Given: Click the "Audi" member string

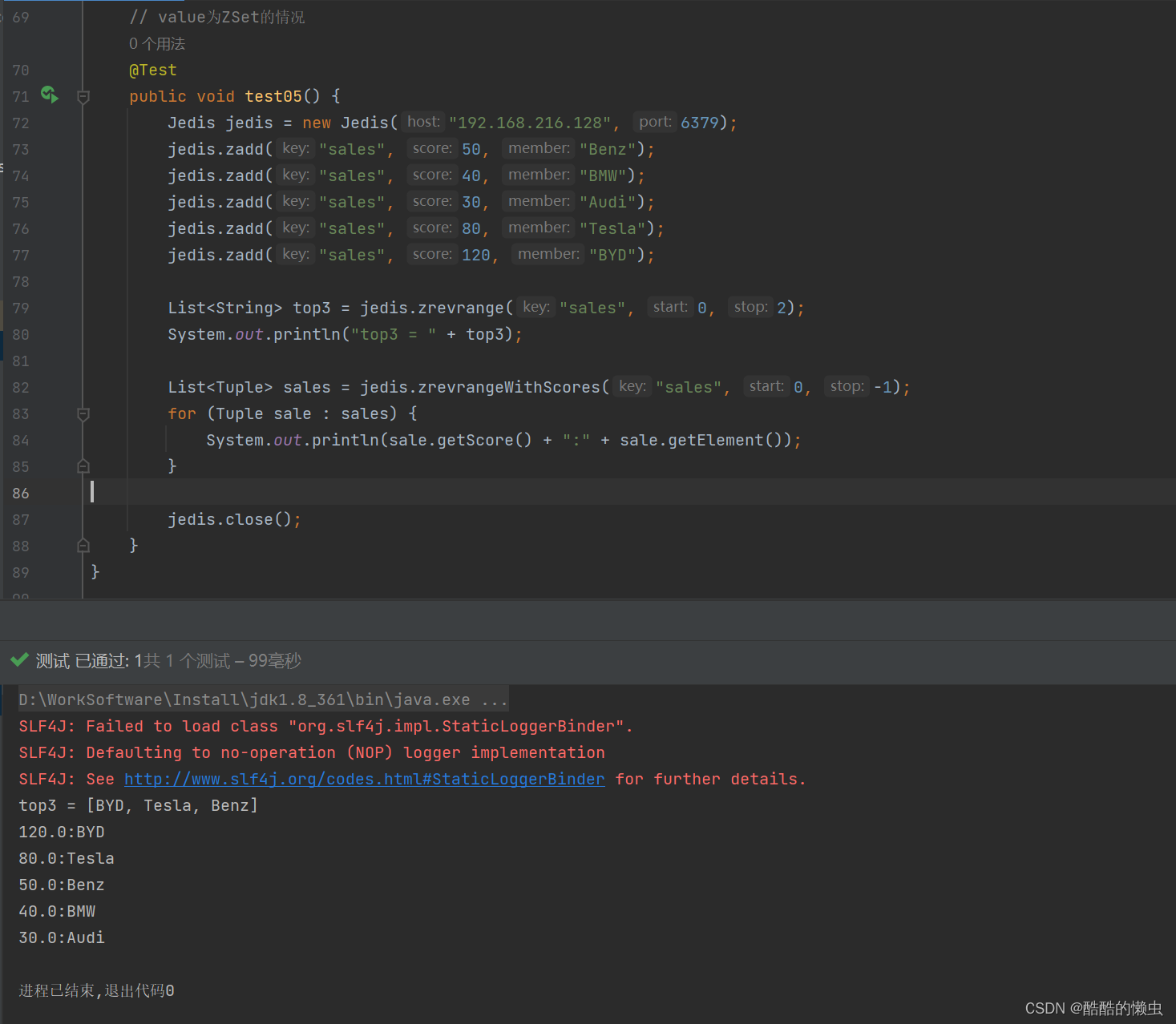Looking at the screenshot, I should [608, 202].
